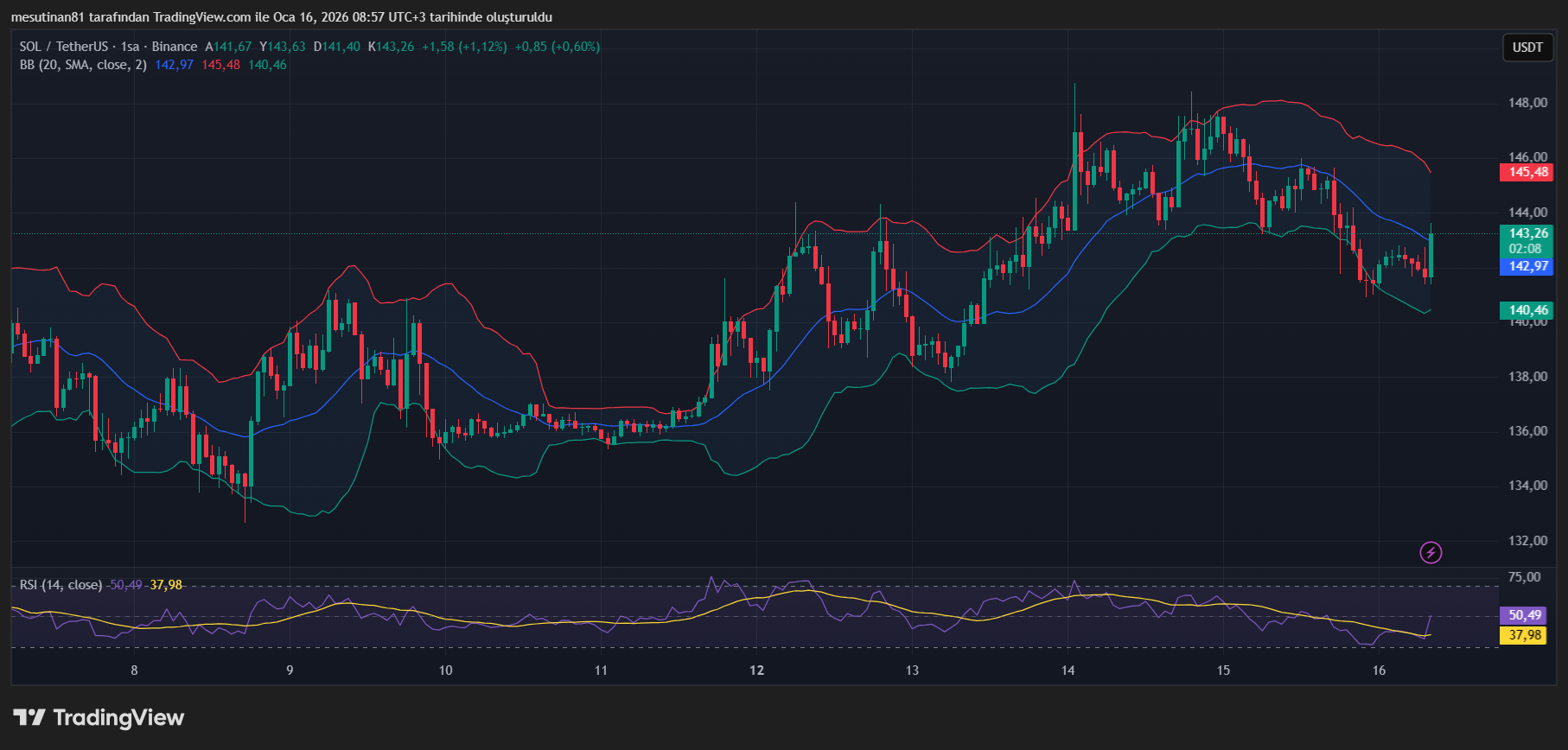This screenshot has width=1568, height=750.
Task: Click date 8 on the time axis
Action: coord(134,671)
